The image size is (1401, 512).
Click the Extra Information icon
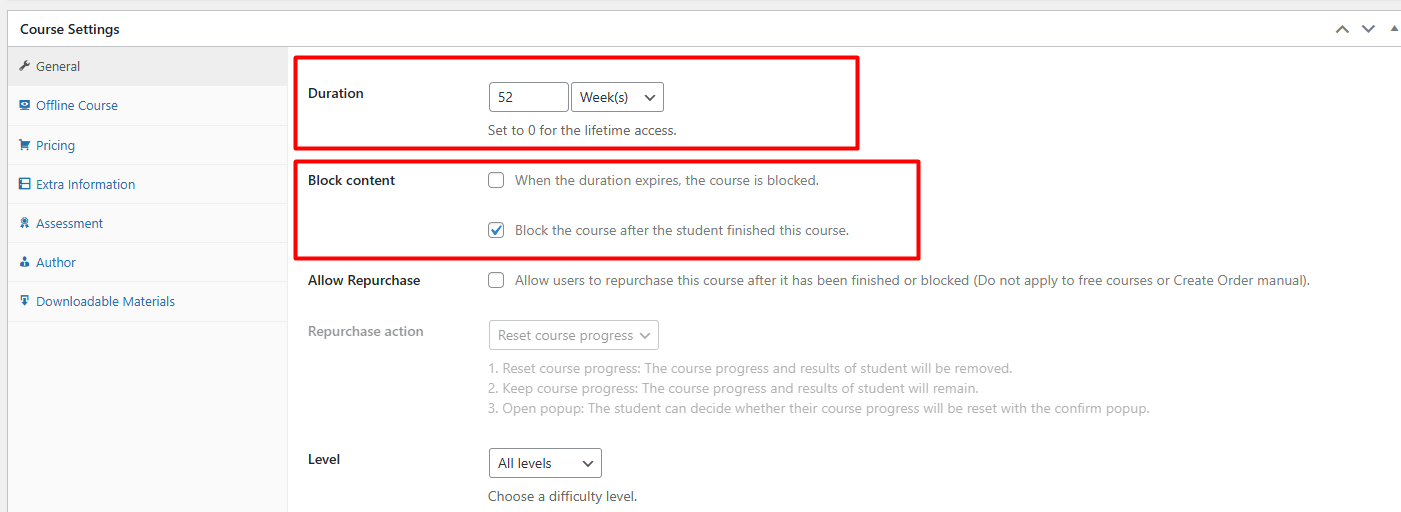[25, 184]
